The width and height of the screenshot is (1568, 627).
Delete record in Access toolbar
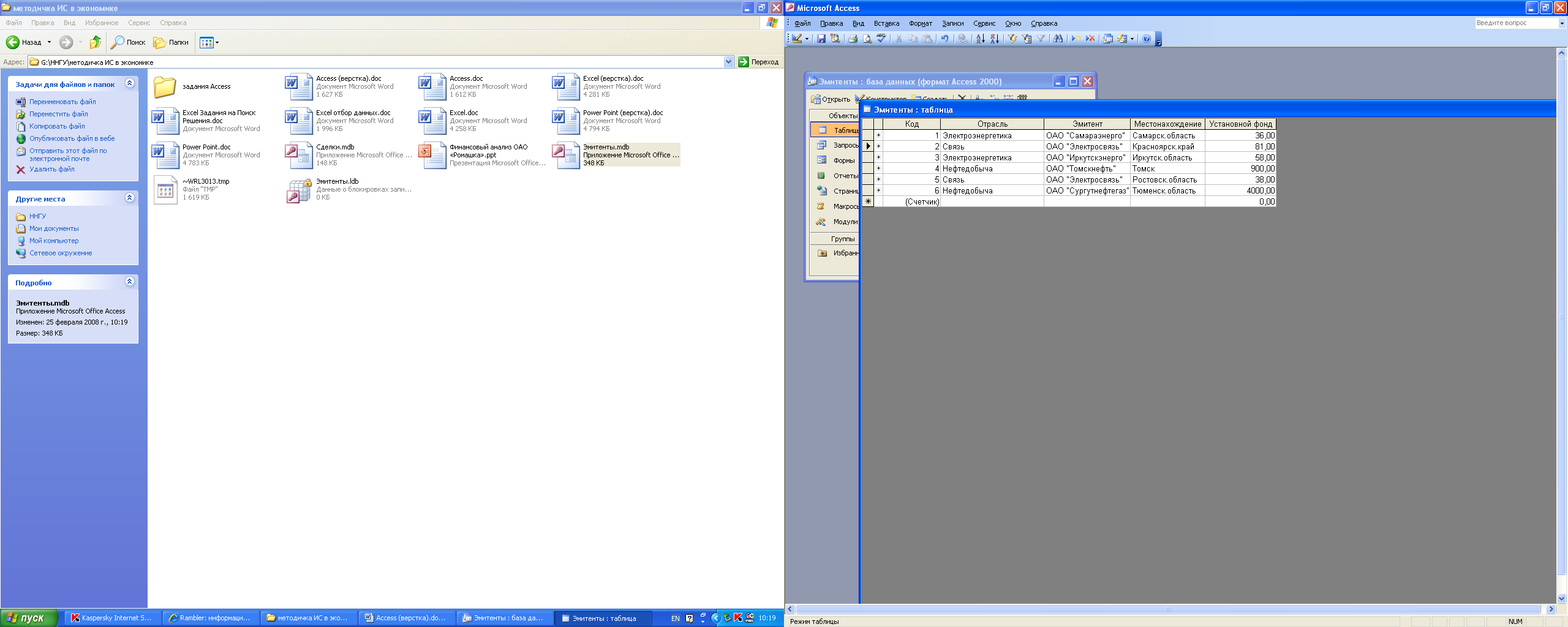(x=1090, y=39)
